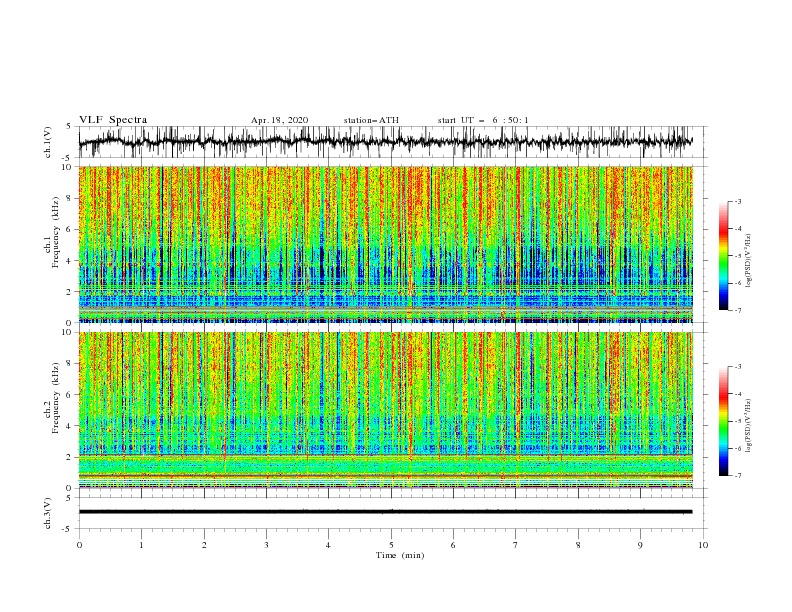Viewport: 792px width, 612px height.
Task: Click the time axis tick label "8"
Action: point(578,545)
